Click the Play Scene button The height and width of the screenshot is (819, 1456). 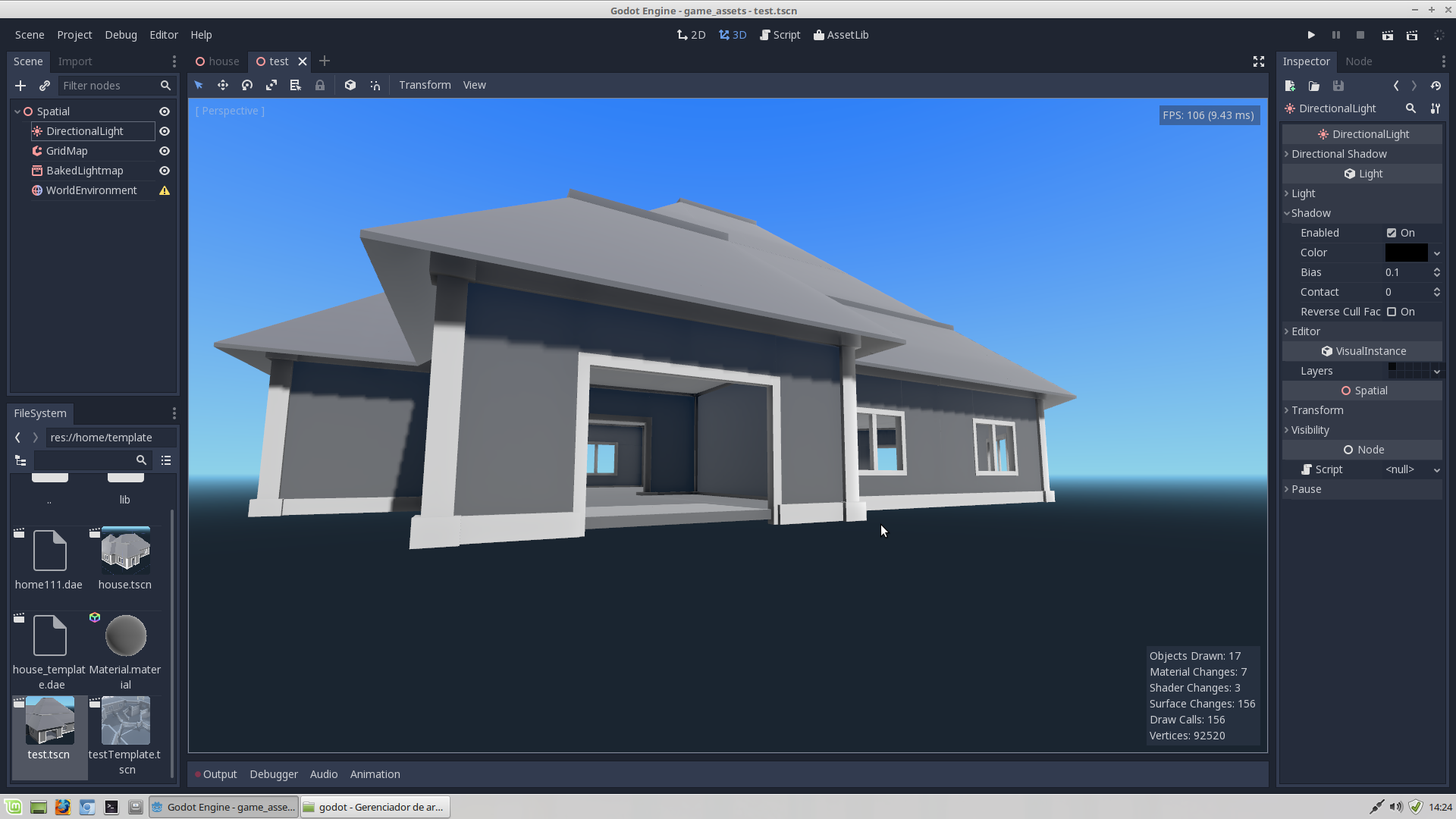[1387, 35]
